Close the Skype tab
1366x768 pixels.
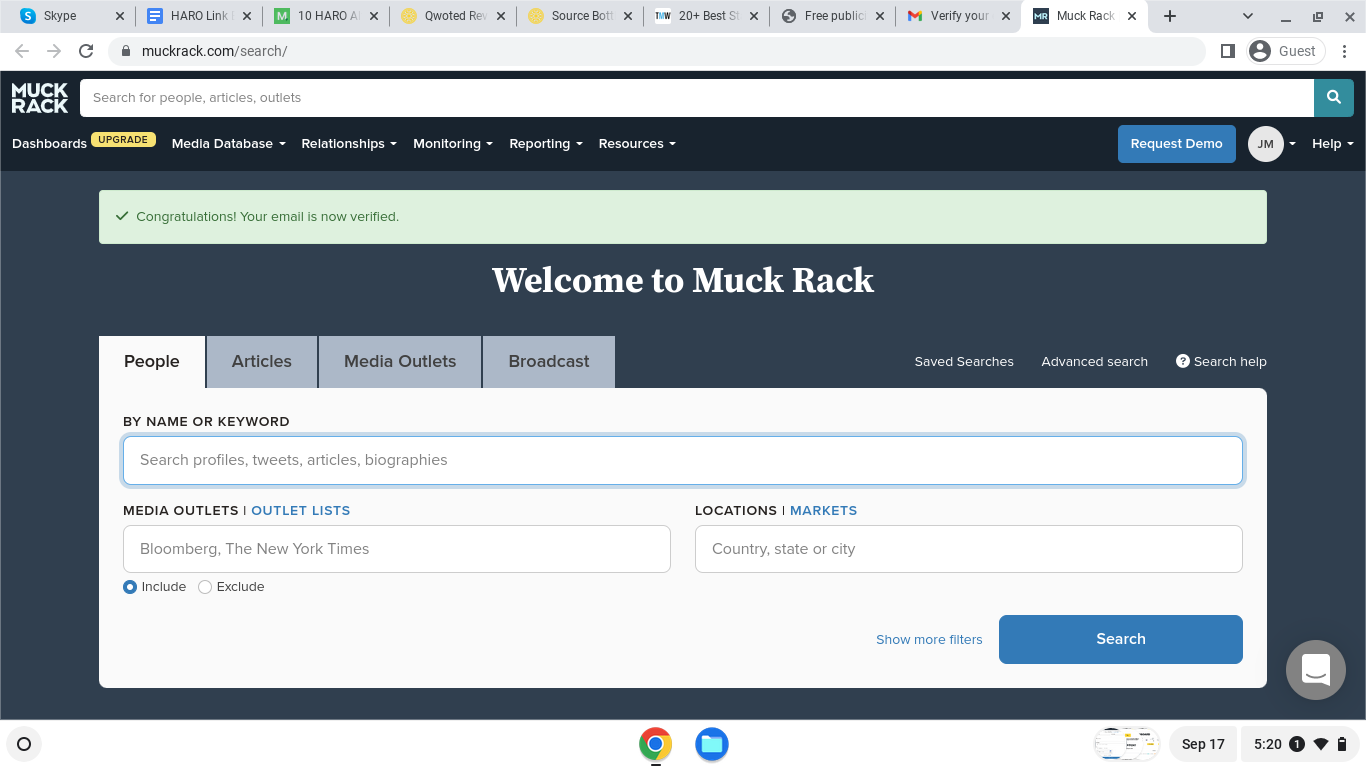[120, 16]
